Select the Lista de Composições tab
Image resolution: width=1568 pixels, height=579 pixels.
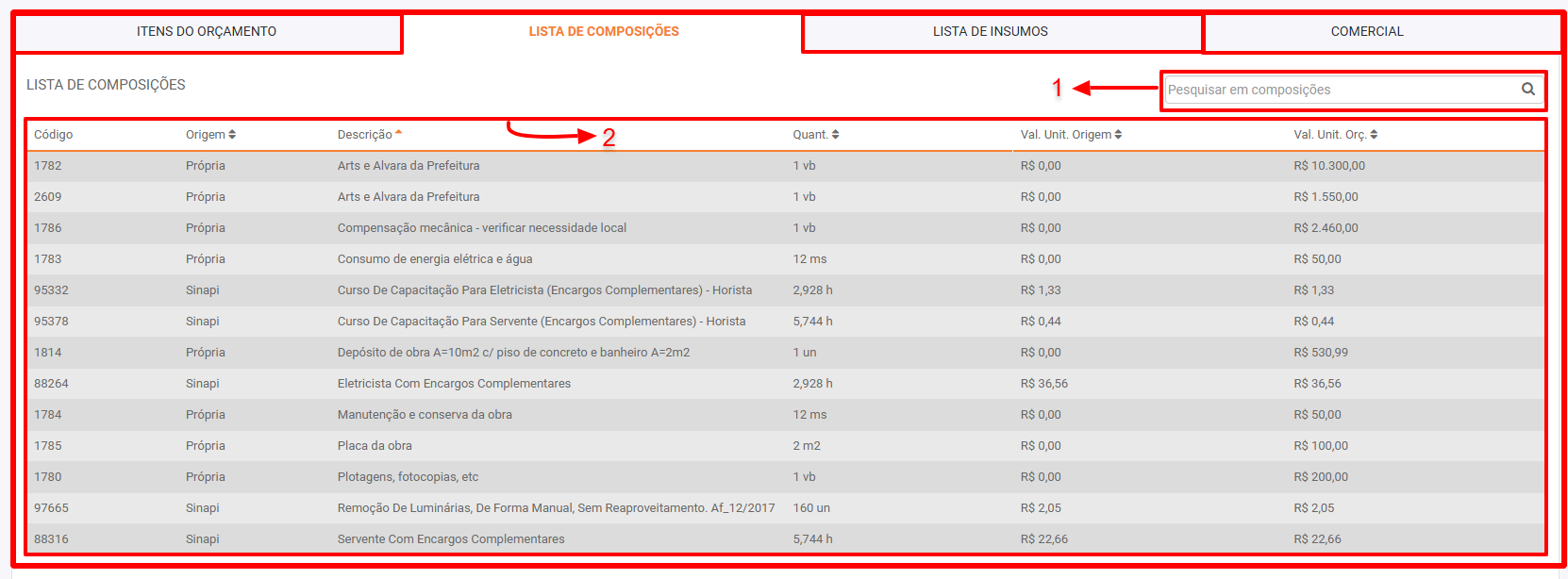pyautogui.click(x=603, y=32)
